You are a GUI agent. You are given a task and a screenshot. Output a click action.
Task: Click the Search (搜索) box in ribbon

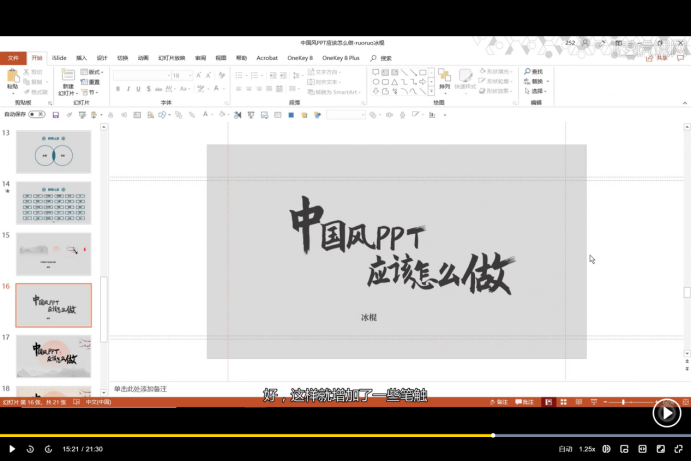(x=381, y=58)
